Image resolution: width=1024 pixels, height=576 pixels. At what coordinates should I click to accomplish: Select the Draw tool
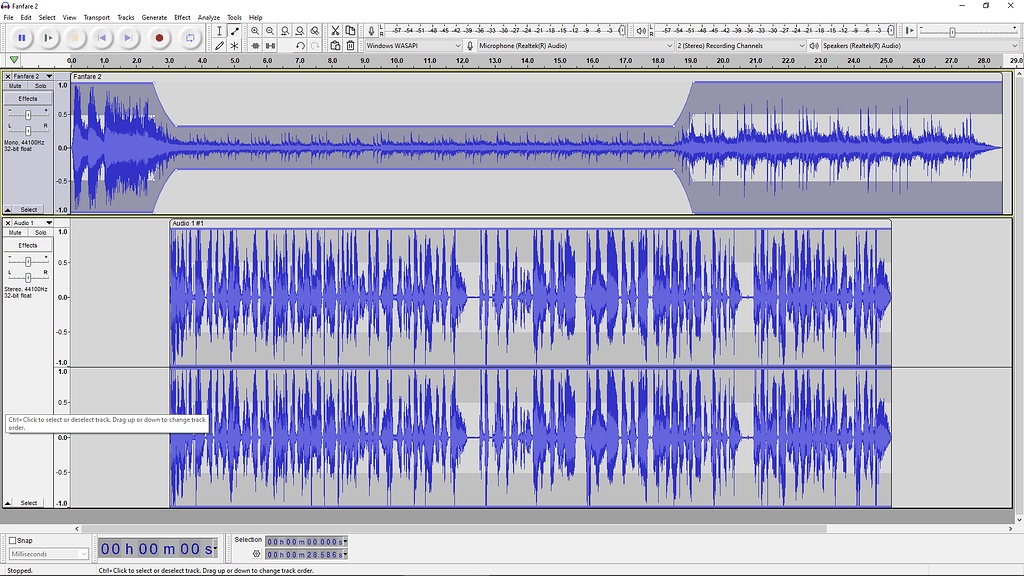pos(219,45)
